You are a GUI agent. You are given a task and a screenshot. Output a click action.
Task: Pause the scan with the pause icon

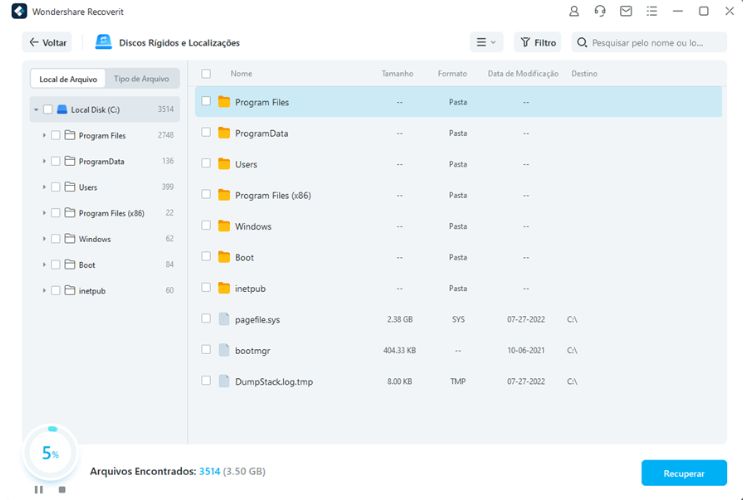click(x=39, y=489)
